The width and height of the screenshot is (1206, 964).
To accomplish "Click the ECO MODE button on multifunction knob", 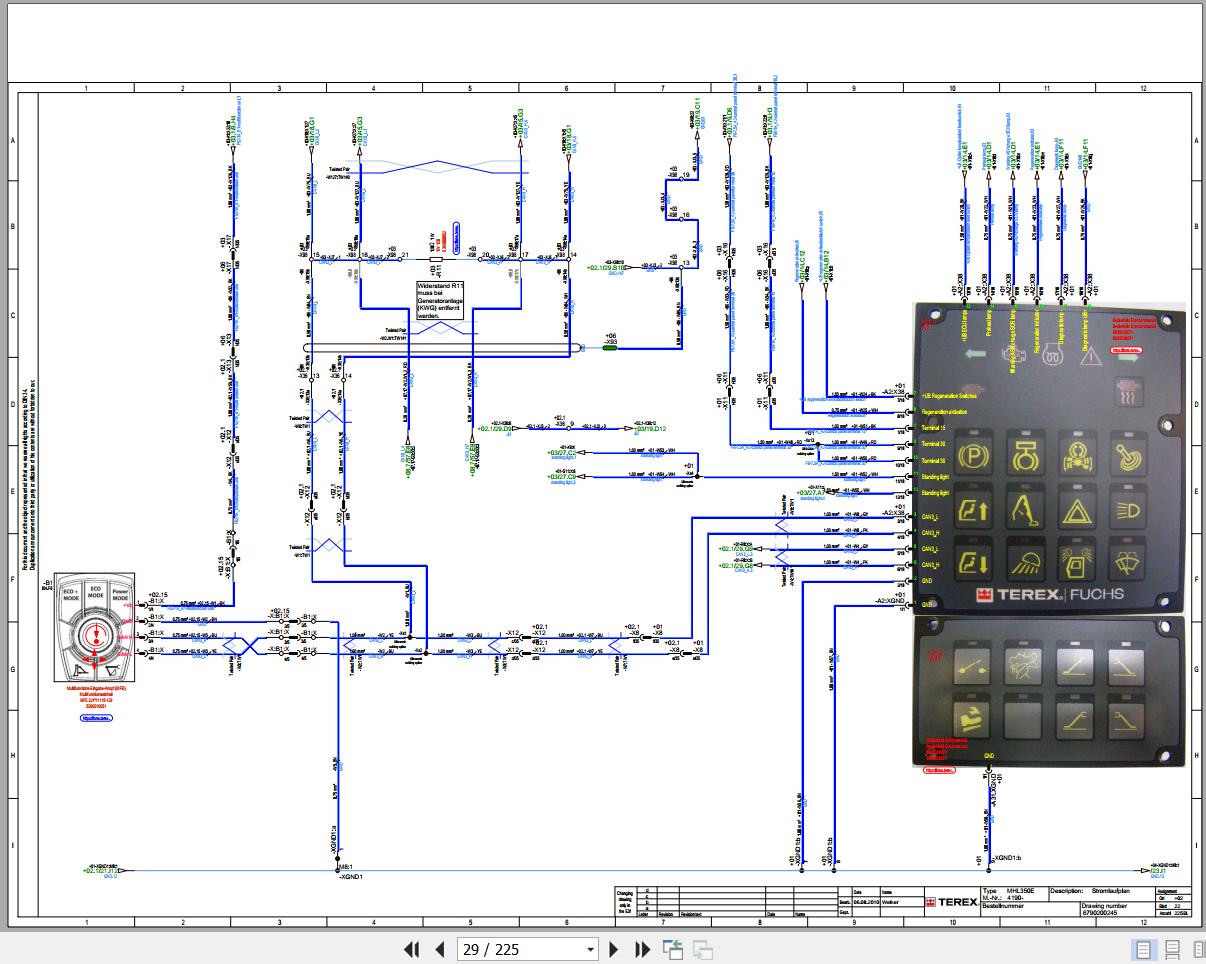I will tap(96, 590).
